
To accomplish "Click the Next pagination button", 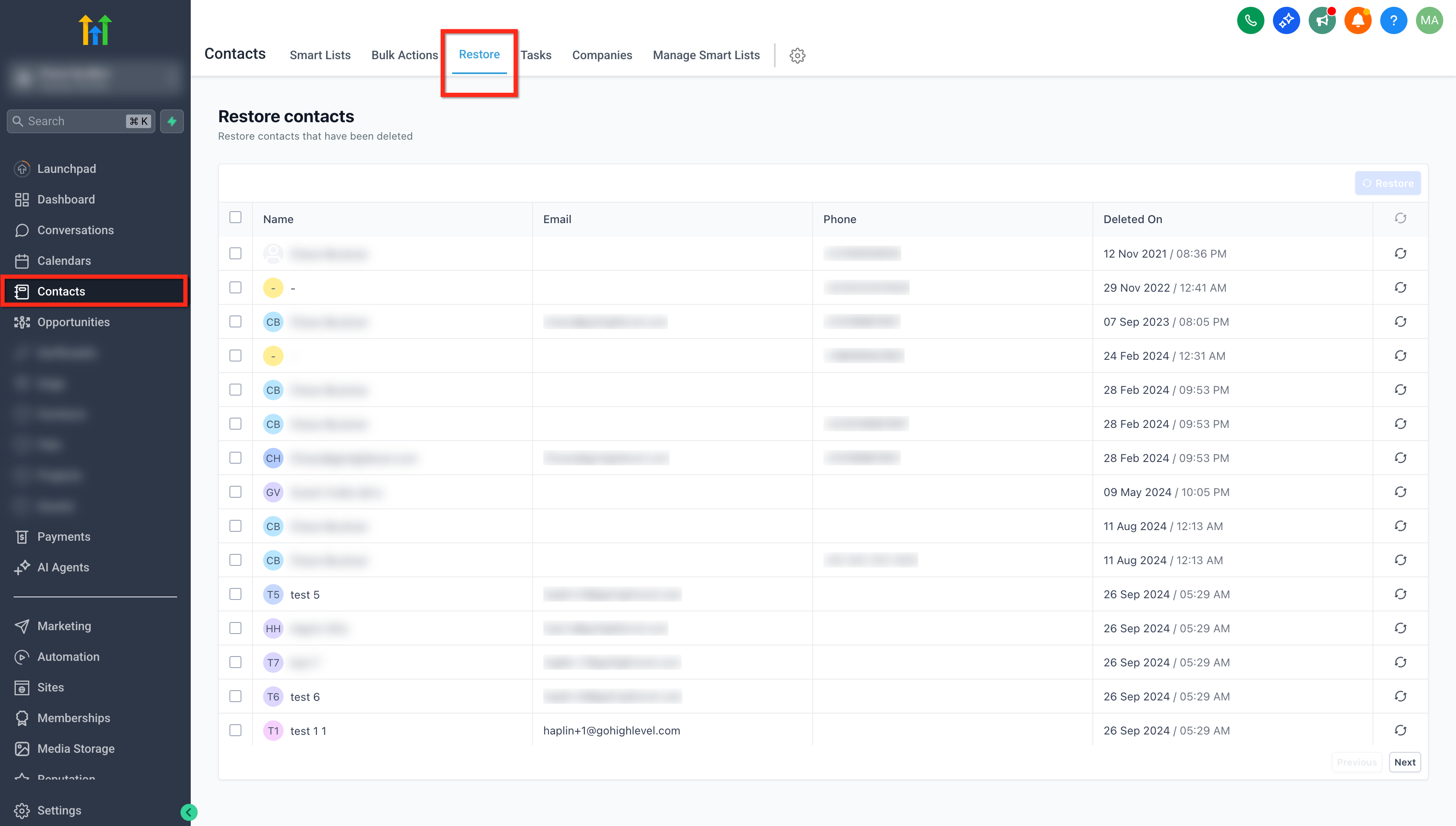I will click(x=1404, y=763).
